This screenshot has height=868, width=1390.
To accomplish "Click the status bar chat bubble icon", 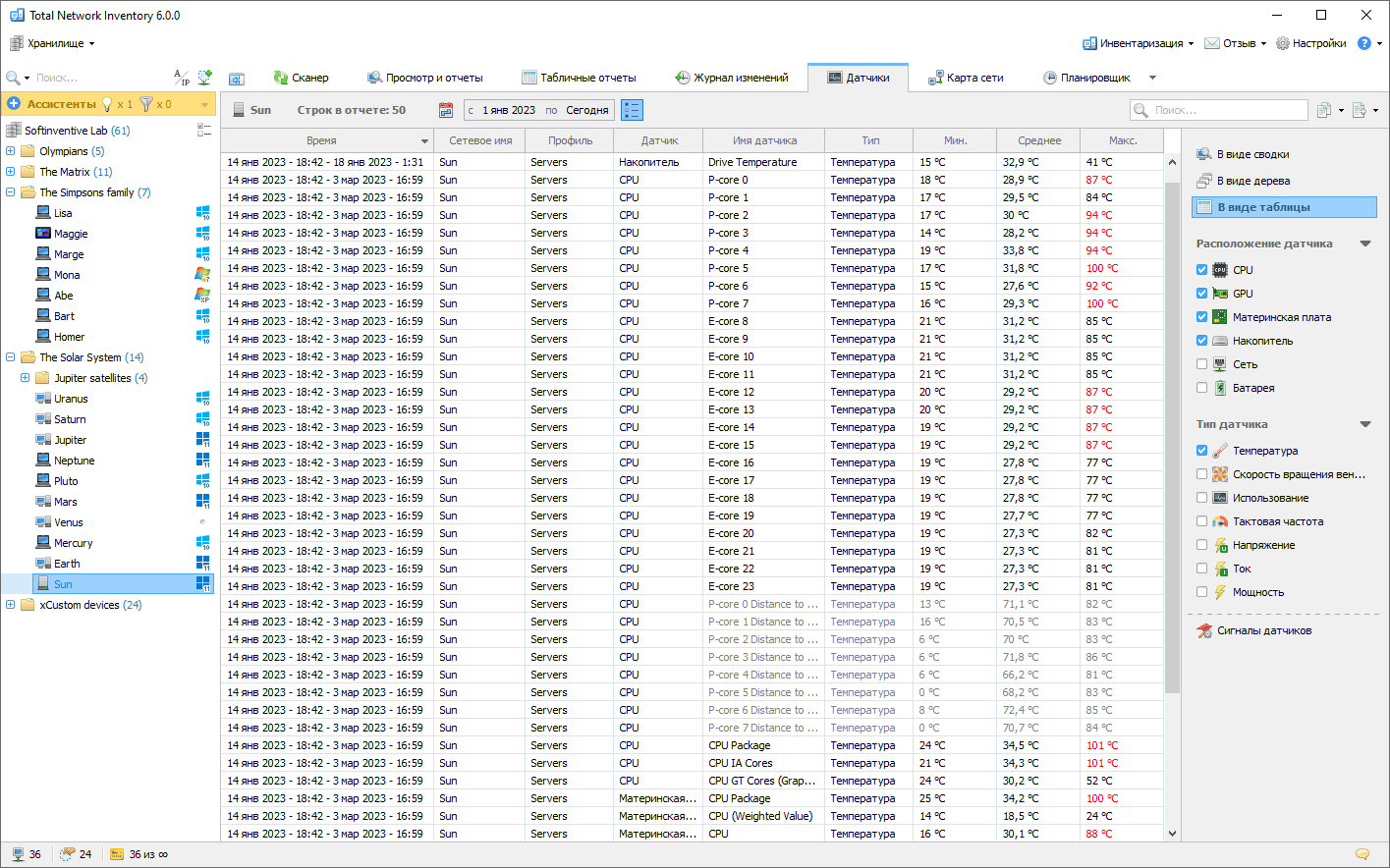I will tap(1362, 854).
